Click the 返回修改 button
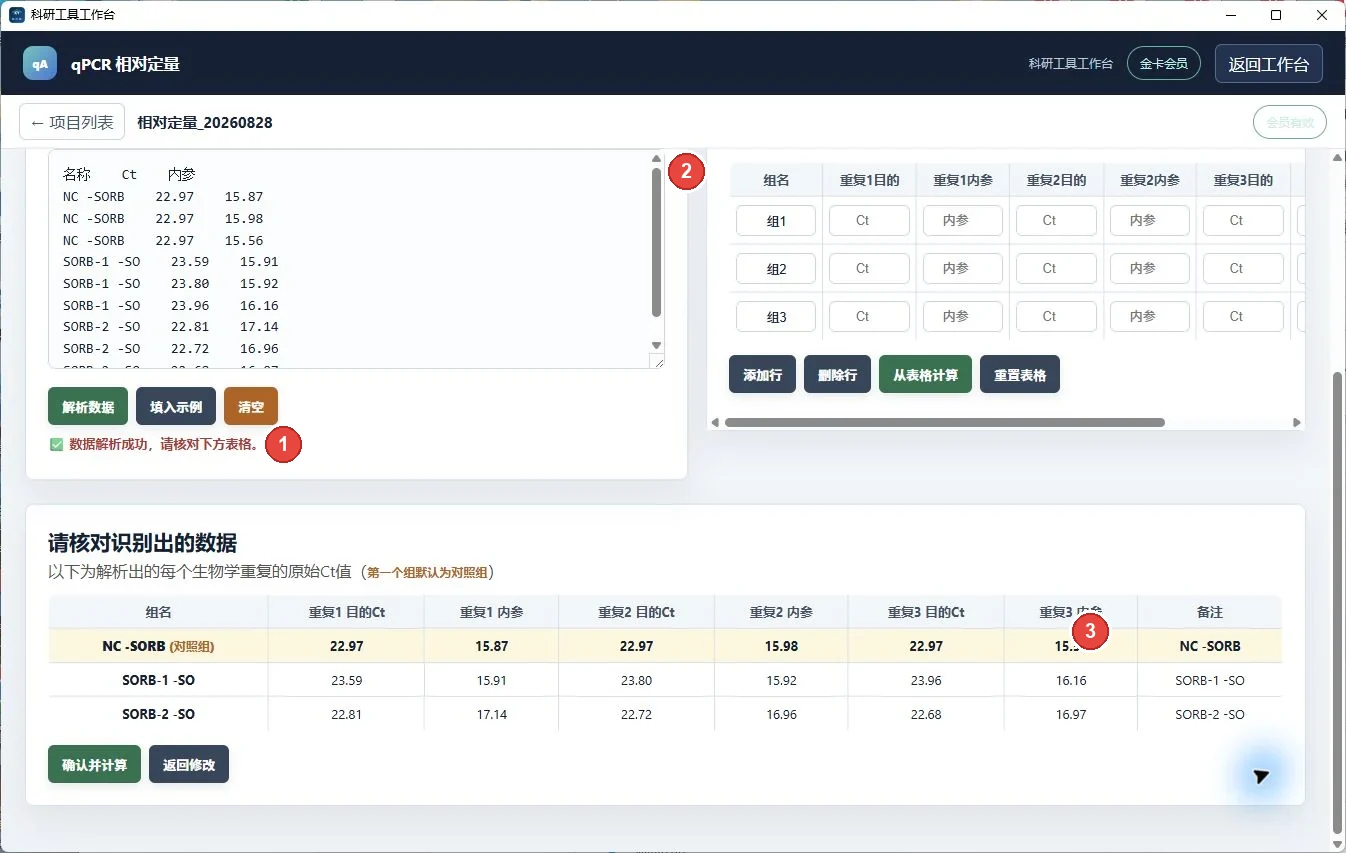The image size is (1346, 853). [x=189, y=764]
